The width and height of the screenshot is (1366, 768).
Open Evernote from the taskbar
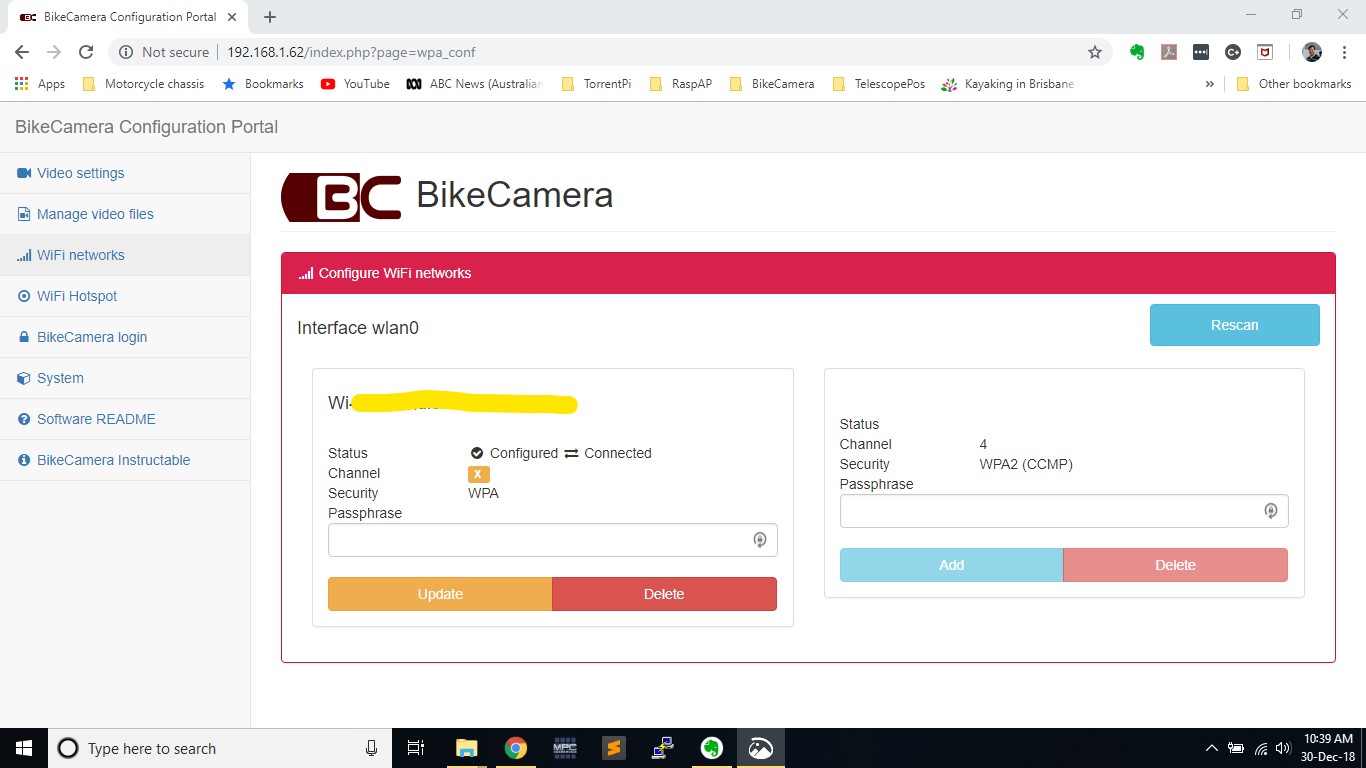coord(711,748)
